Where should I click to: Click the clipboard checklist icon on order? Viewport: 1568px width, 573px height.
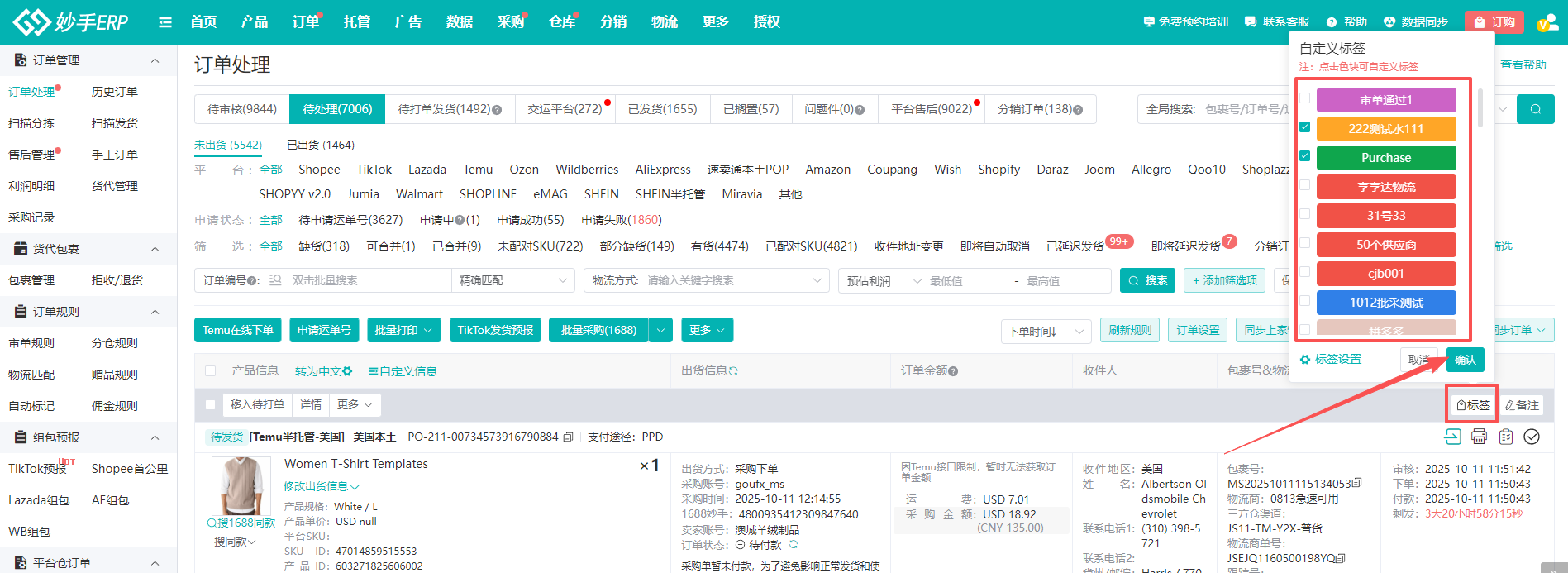click(x=1505, y=437)
